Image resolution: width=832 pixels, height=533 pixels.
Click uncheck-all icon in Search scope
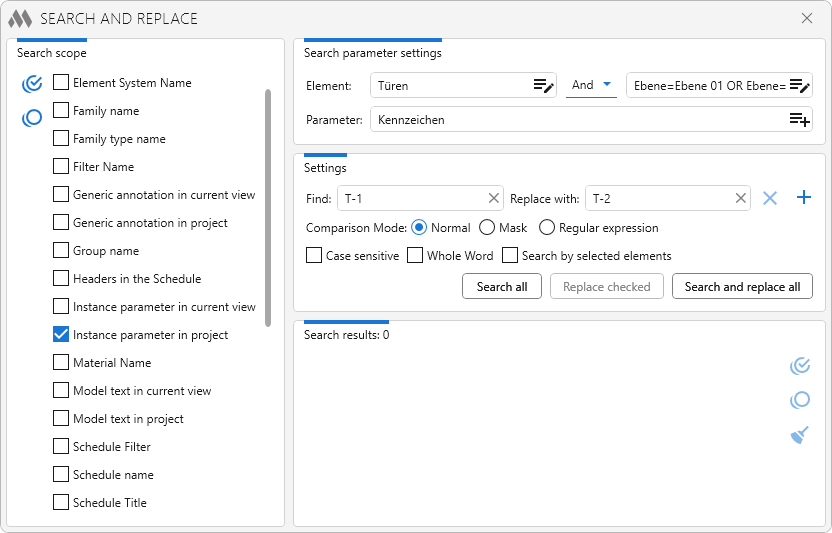pyautogui.click(x=32, y=117)
